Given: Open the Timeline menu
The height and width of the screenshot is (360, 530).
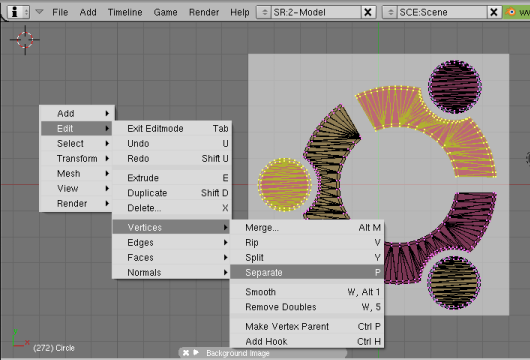Looking at the screenshot, I should point(125,13).
